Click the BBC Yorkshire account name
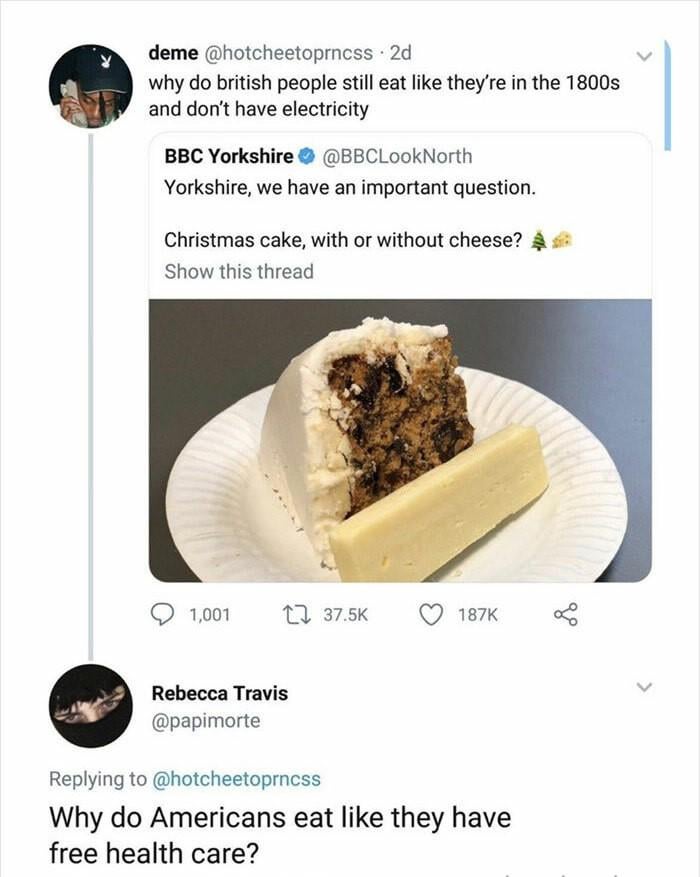Screen dimensions: 700x877 coord(228,157)
